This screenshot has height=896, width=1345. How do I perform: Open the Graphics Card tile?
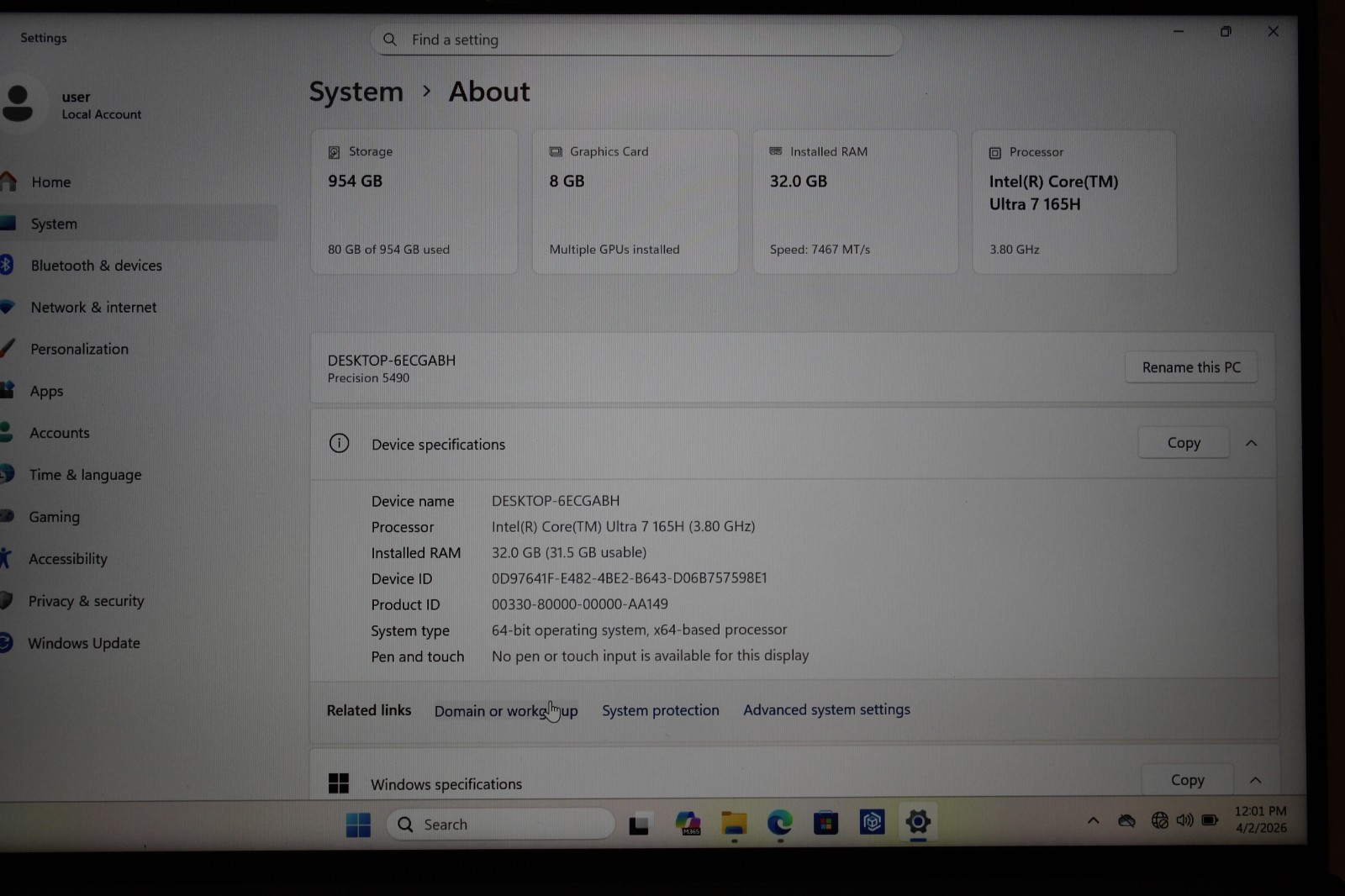636,202
